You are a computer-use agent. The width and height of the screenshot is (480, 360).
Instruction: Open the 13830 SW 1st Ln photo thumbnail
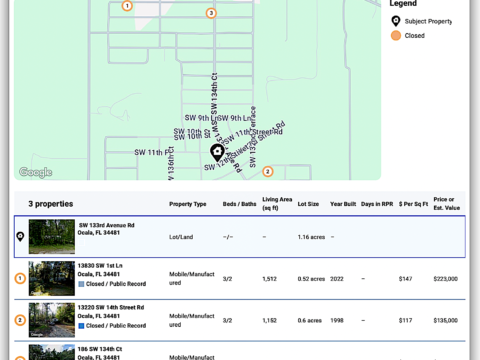click(x=52, y=278)
